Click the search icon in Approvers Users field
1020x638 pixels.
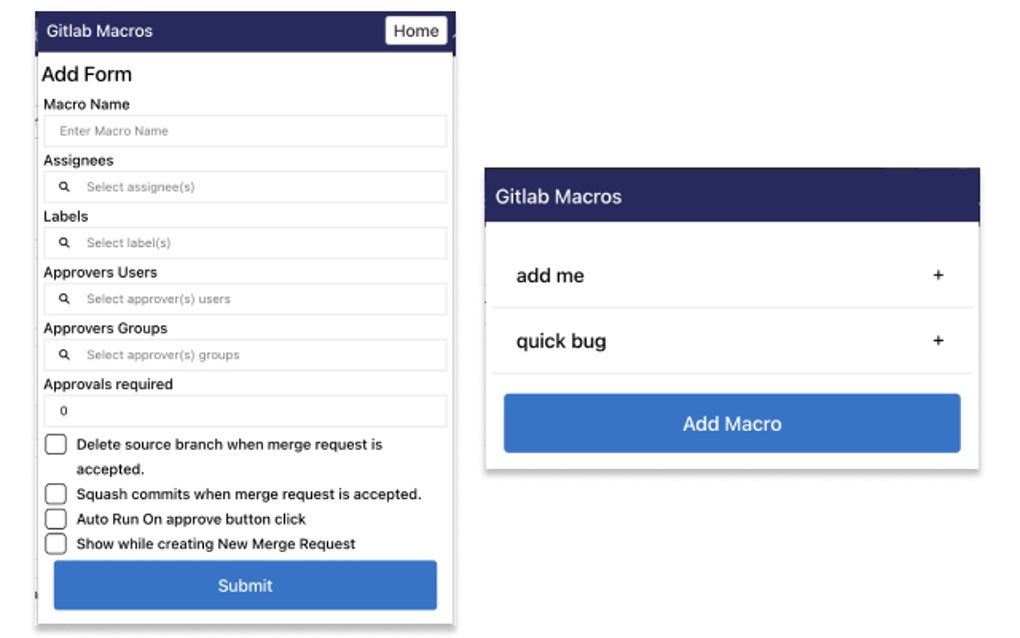[64, 299]
